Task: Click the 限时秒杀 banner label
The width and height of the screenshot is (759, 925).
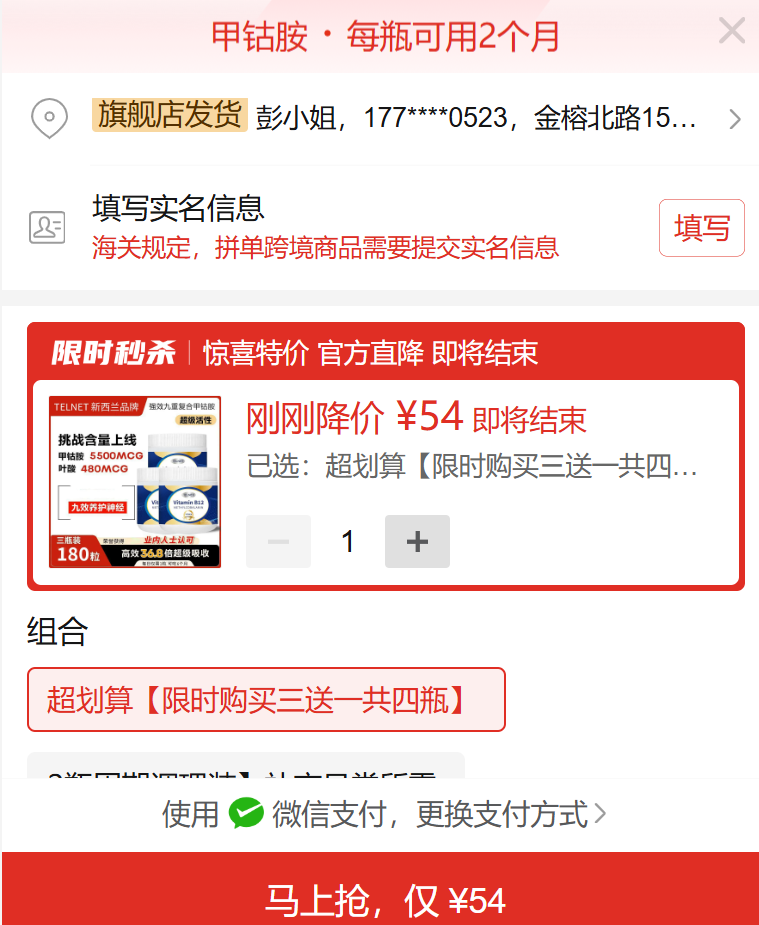Action: pos(113,353)
